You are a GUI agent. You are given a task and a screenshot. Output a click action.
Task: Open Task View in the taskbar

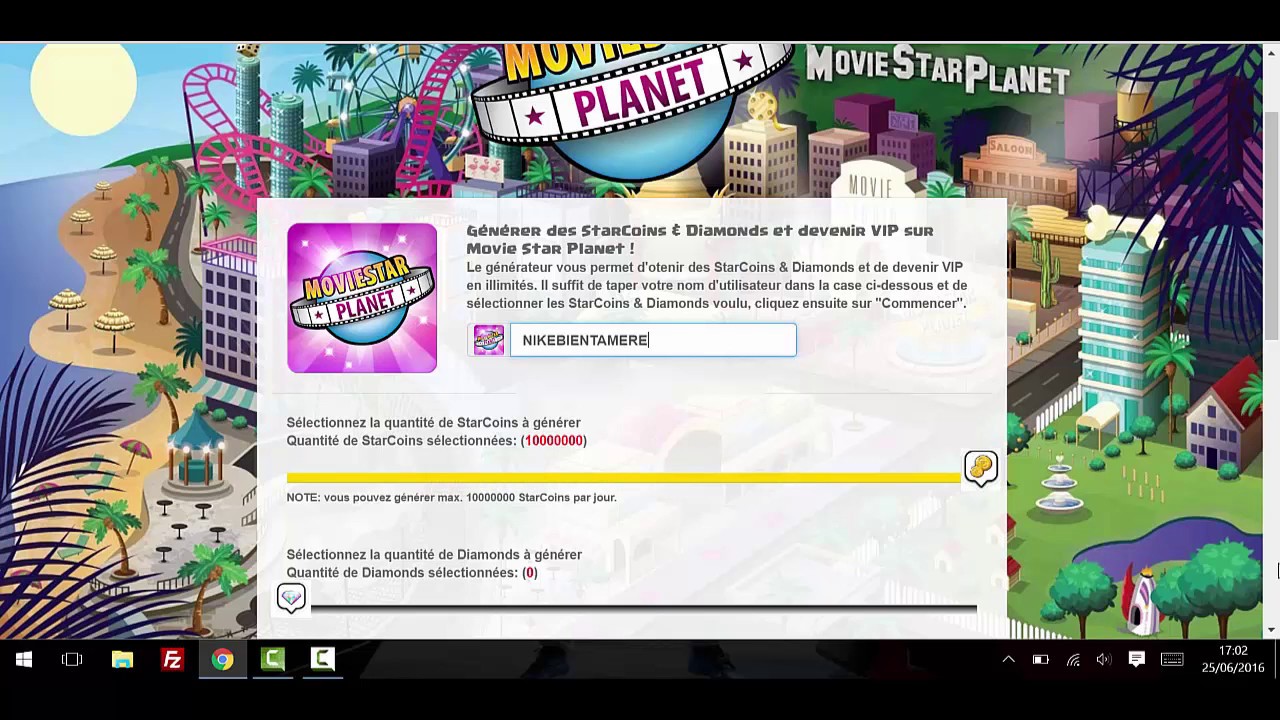[x=72, y=660]
